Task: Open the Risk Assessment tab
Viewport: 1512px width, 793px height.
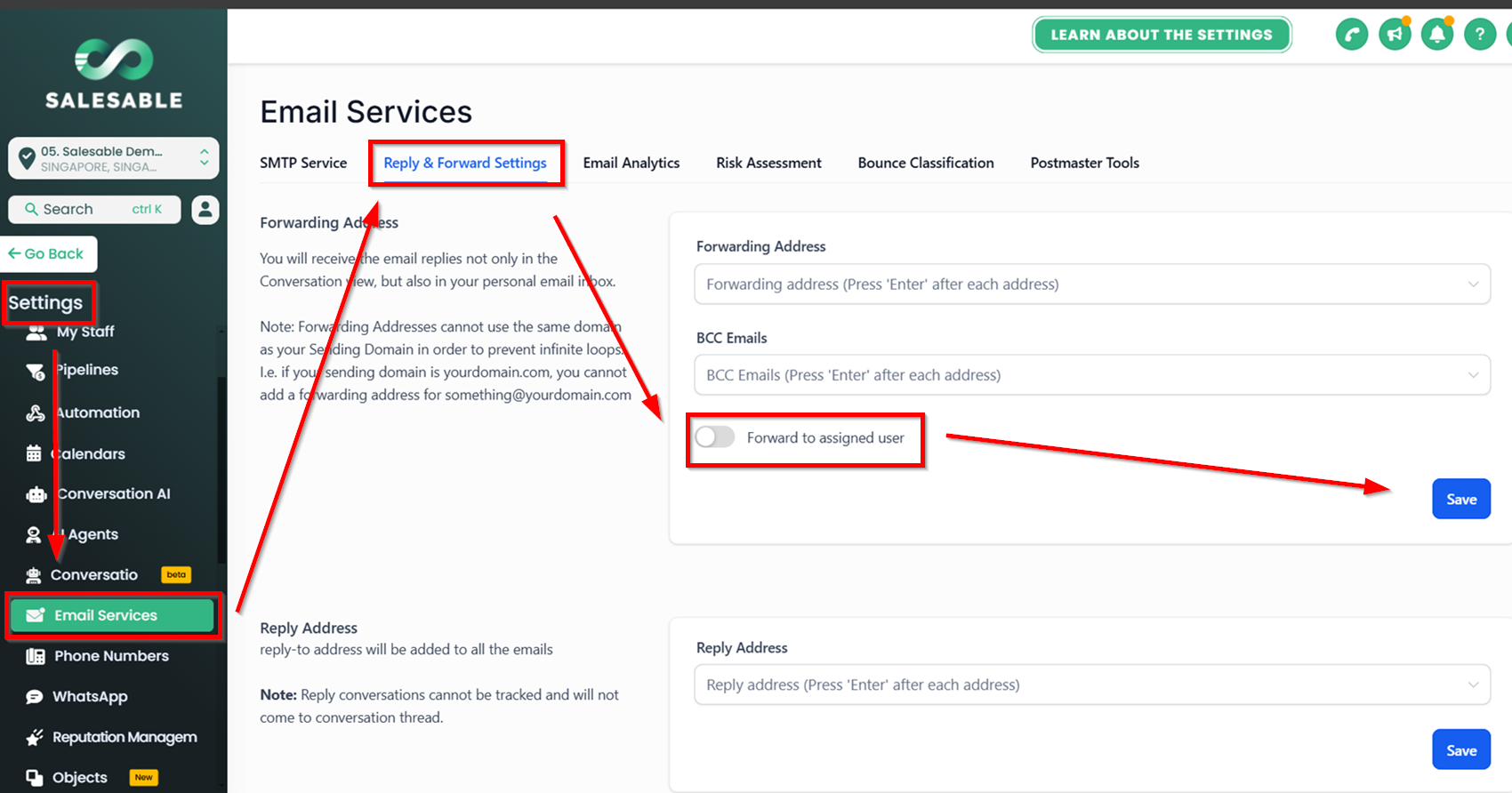Action: 768,163
